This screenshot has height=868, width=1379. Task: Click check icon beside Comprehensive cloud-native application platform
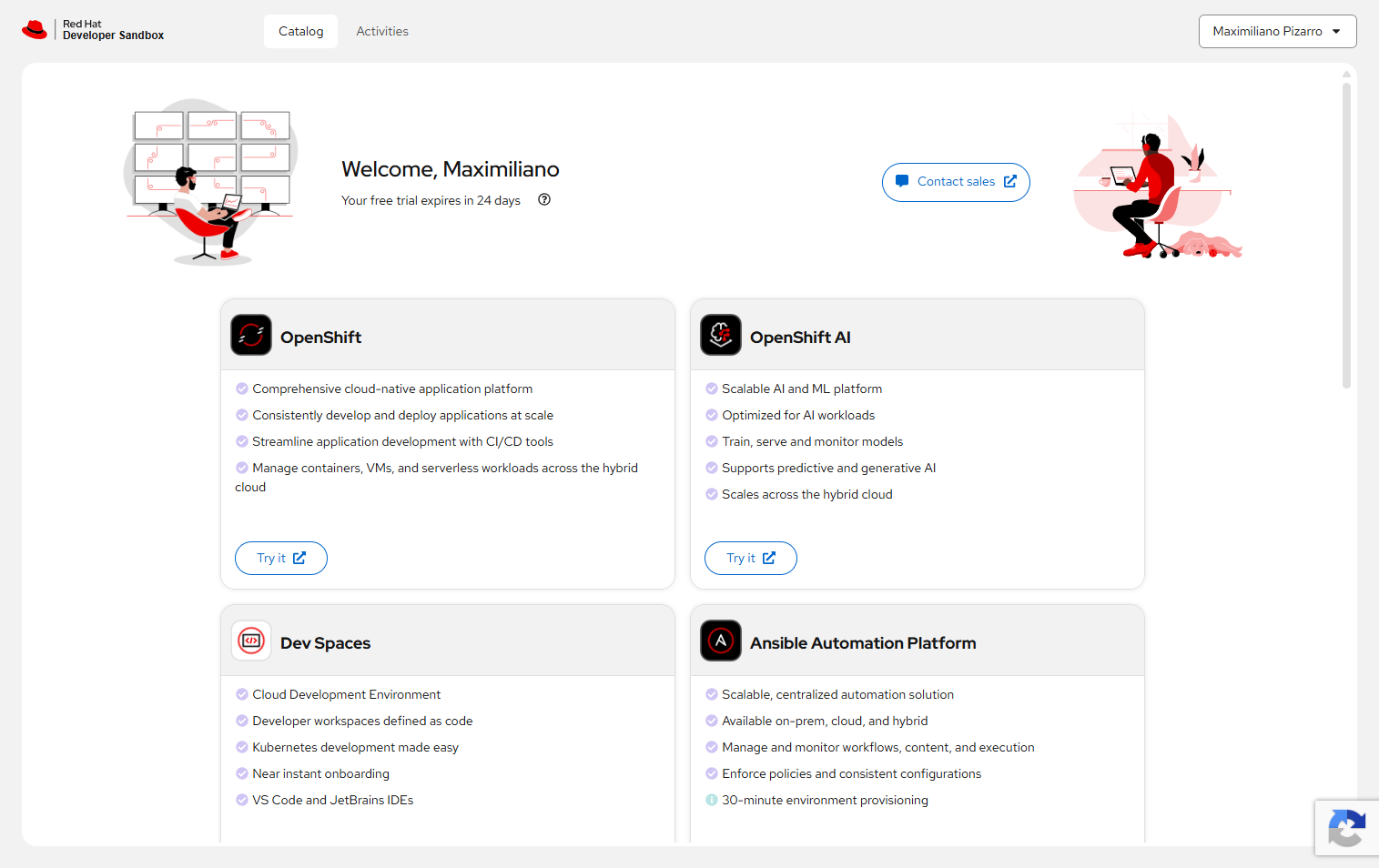[x=242, y=389]
